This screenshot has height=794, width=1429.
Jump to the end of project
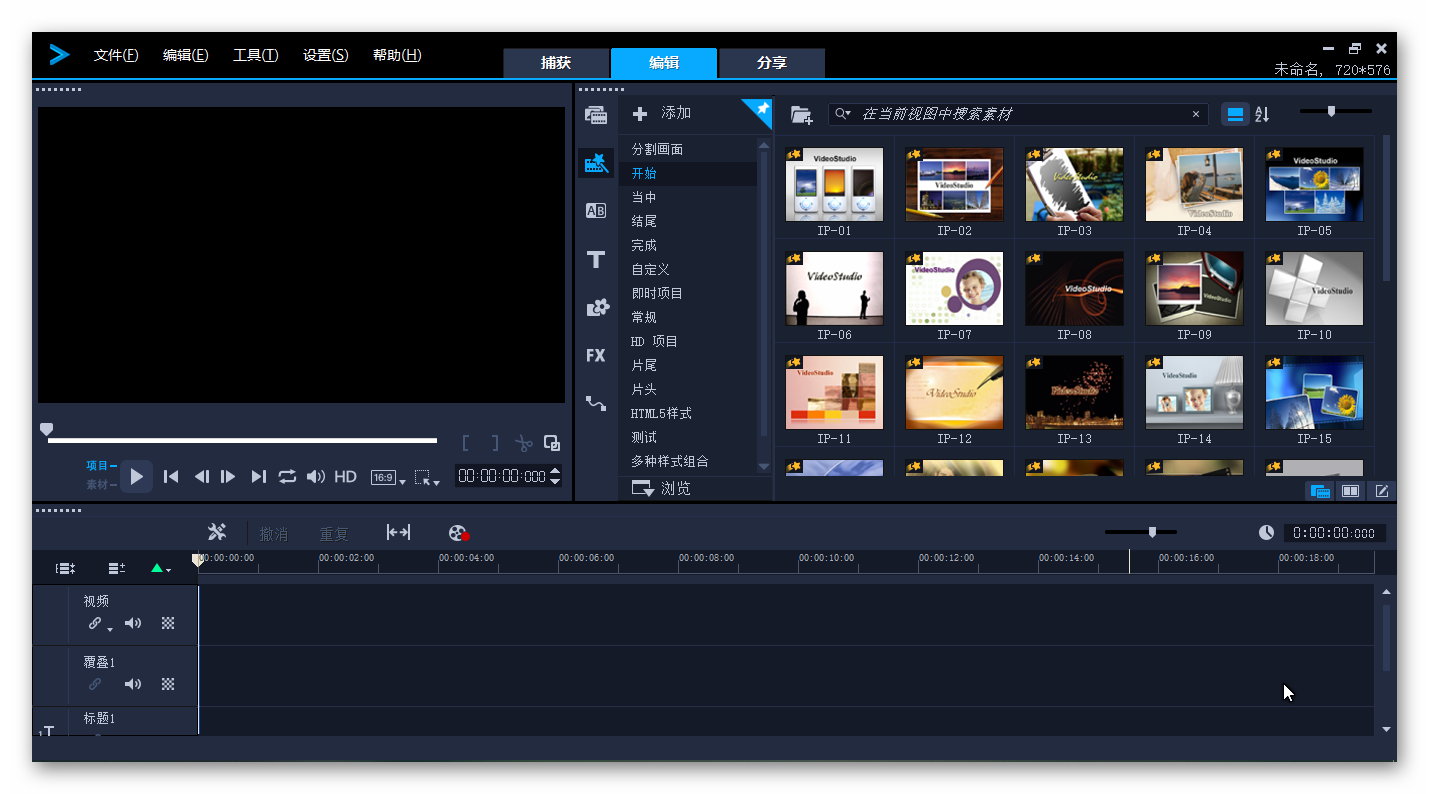point(258,477)
